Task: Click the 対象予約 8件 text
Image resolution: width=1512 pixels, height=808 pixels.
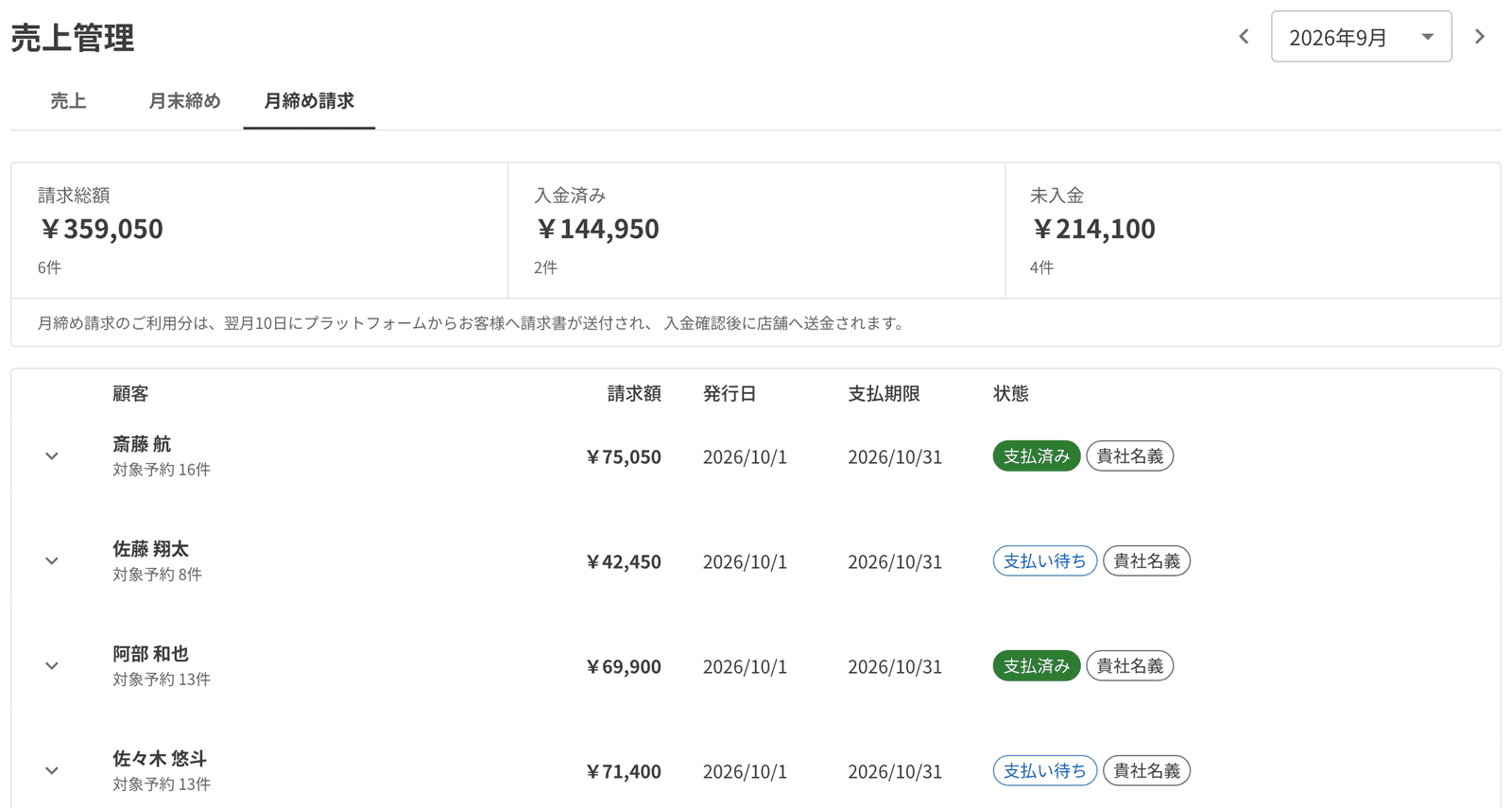Action: pos(158,575)
